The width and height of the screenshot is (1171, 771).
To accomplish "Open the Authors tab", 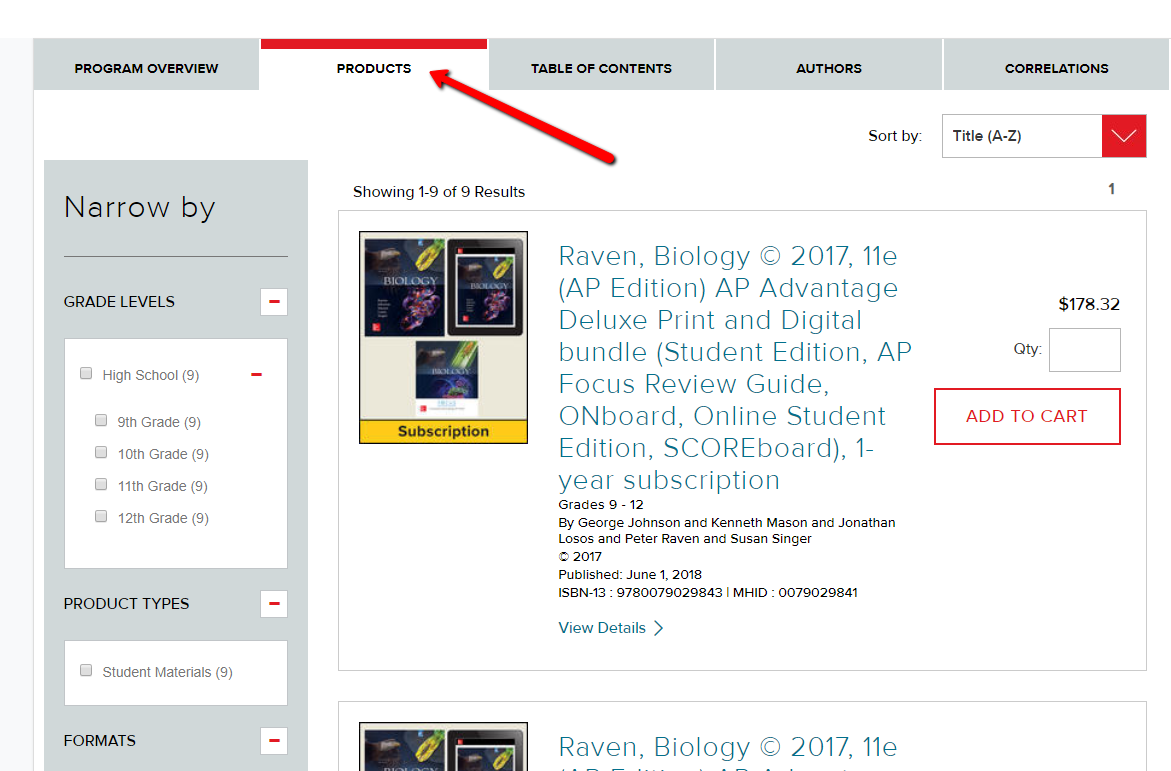I will (828, 67).
